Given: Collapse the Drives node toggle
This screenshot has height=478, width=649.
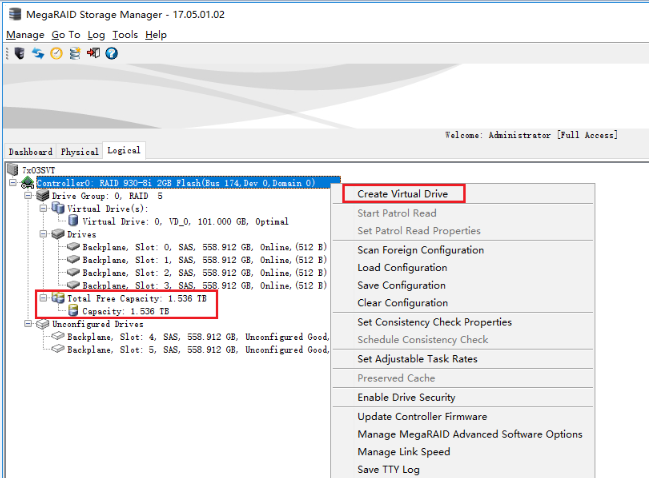Looking at the screenshot, I should coord(43,234).
